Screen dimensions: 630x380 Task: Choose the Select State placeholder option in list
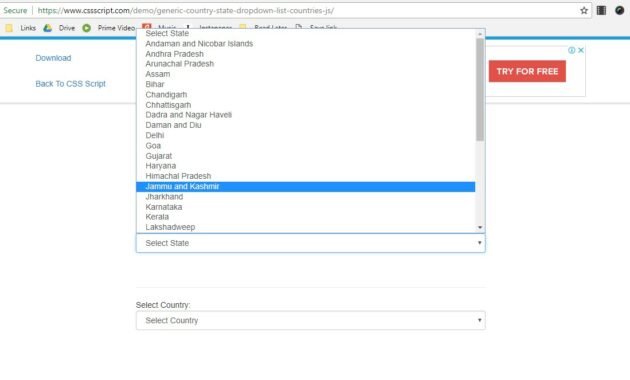tap(305, 33)
